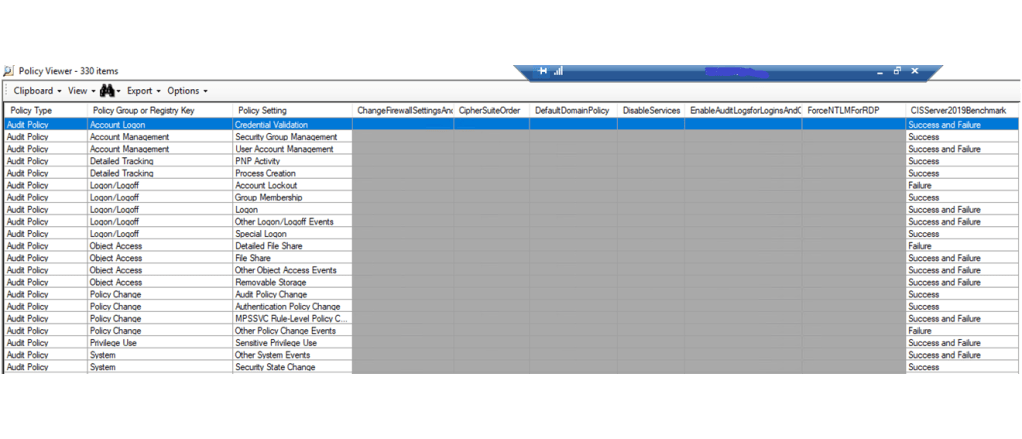
Task: Click the signal strength icon on connection bar
Action: [558, 71]
